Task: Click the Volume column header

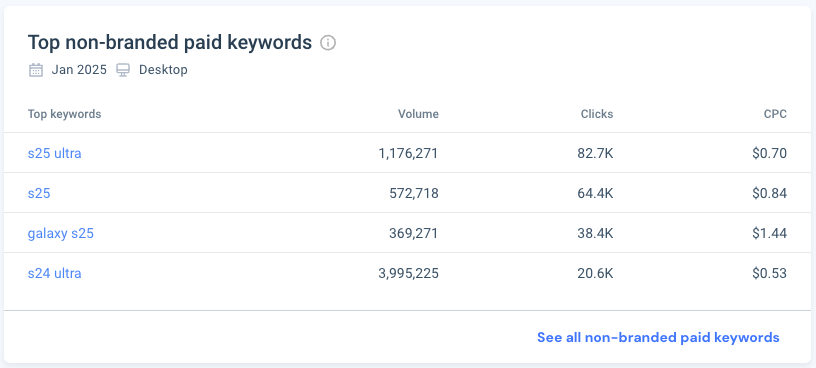Action: pos(418,114)
